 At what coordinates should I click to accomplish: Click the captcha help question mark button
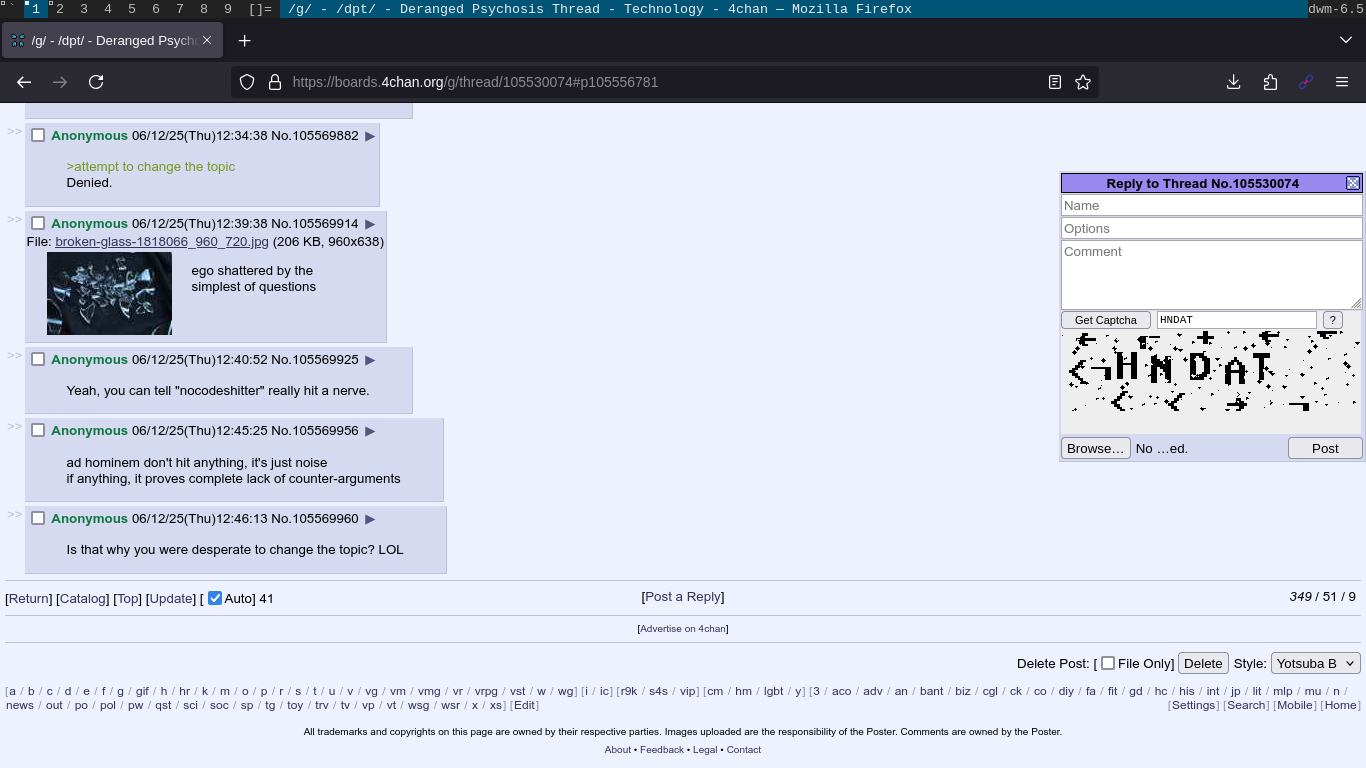click(x=1332, y=320)
